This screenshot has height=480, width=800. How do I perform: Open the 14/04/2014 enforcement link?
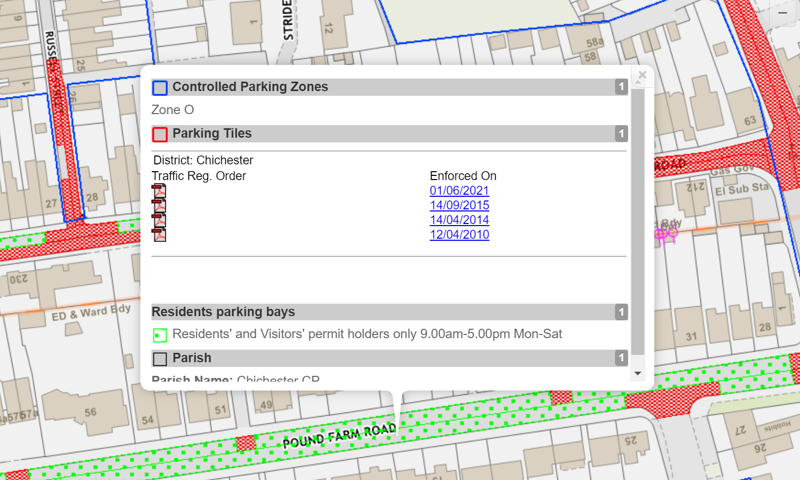coord(459,220)
